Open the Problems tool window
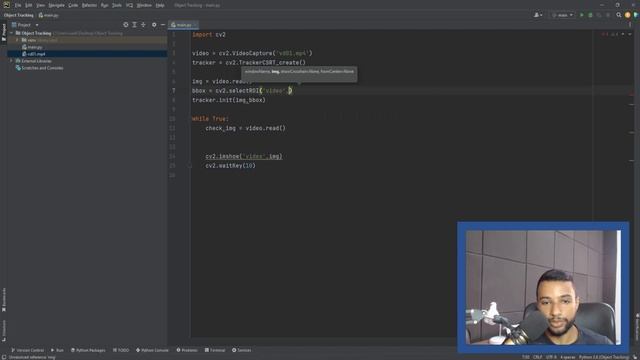 pos(187,350)
